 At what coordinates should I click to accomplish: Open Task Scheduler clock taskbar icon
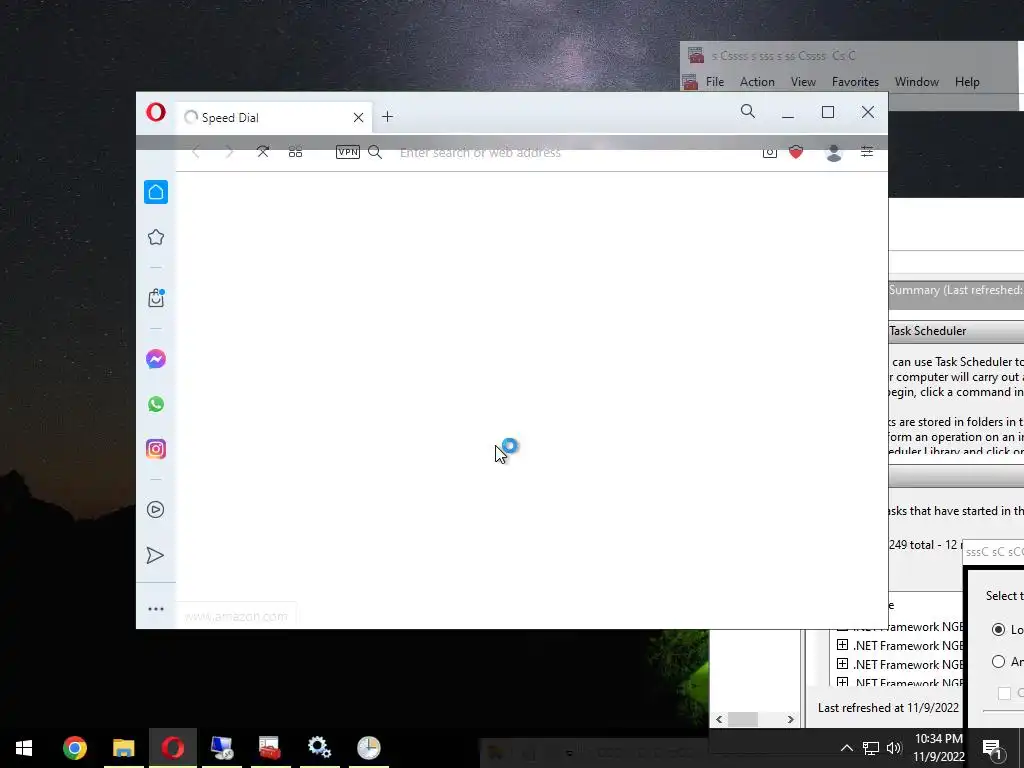point(368,748)
